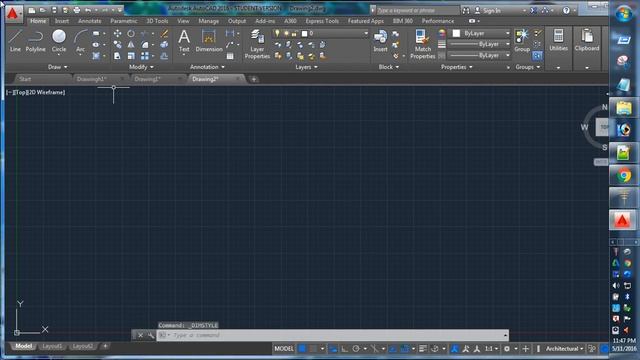
Task: Select the Dimension tool
Action: pos(209,41)
